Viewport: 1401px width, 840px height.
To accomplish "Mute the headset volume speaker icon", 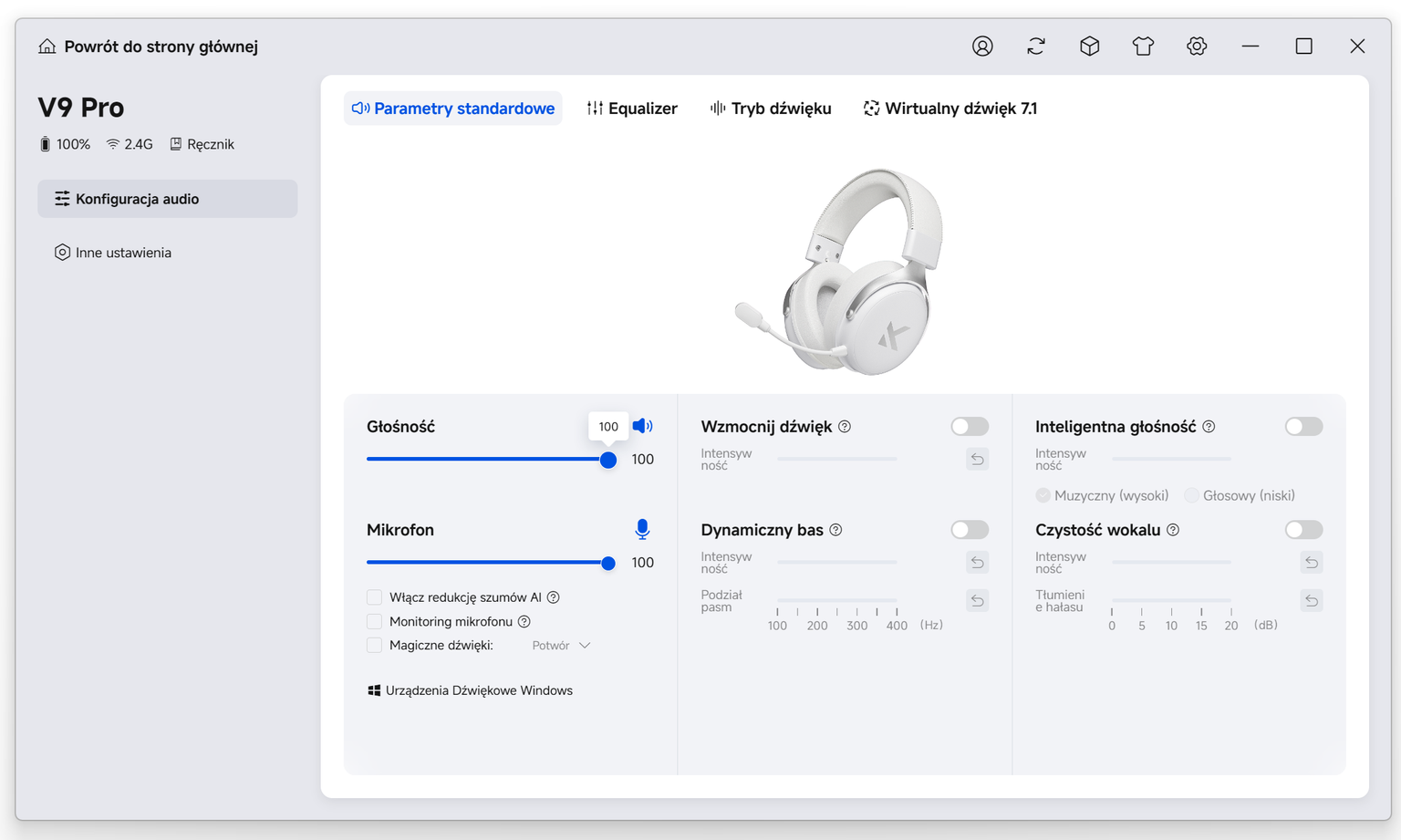I will pos(643,426).
